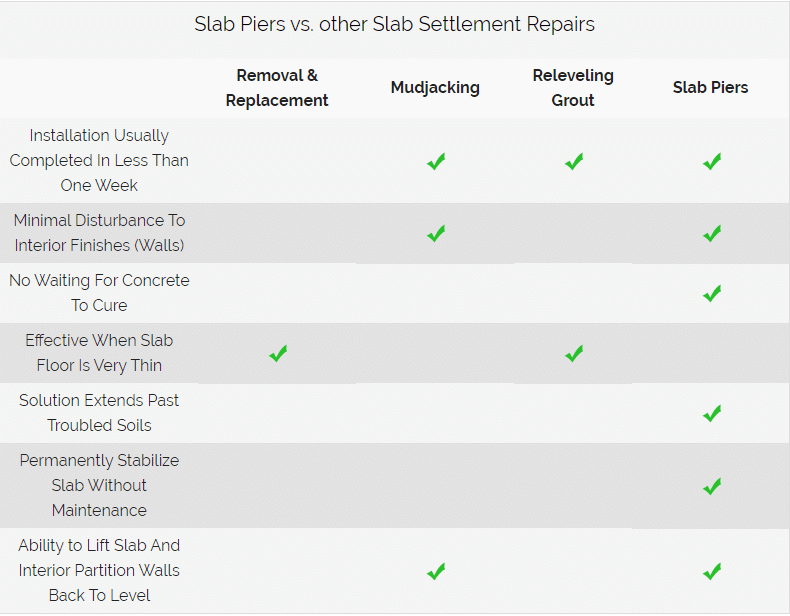Click Mudjacking checkmark for ability to lift slab
790x616 pixels.
pos(436,571)
